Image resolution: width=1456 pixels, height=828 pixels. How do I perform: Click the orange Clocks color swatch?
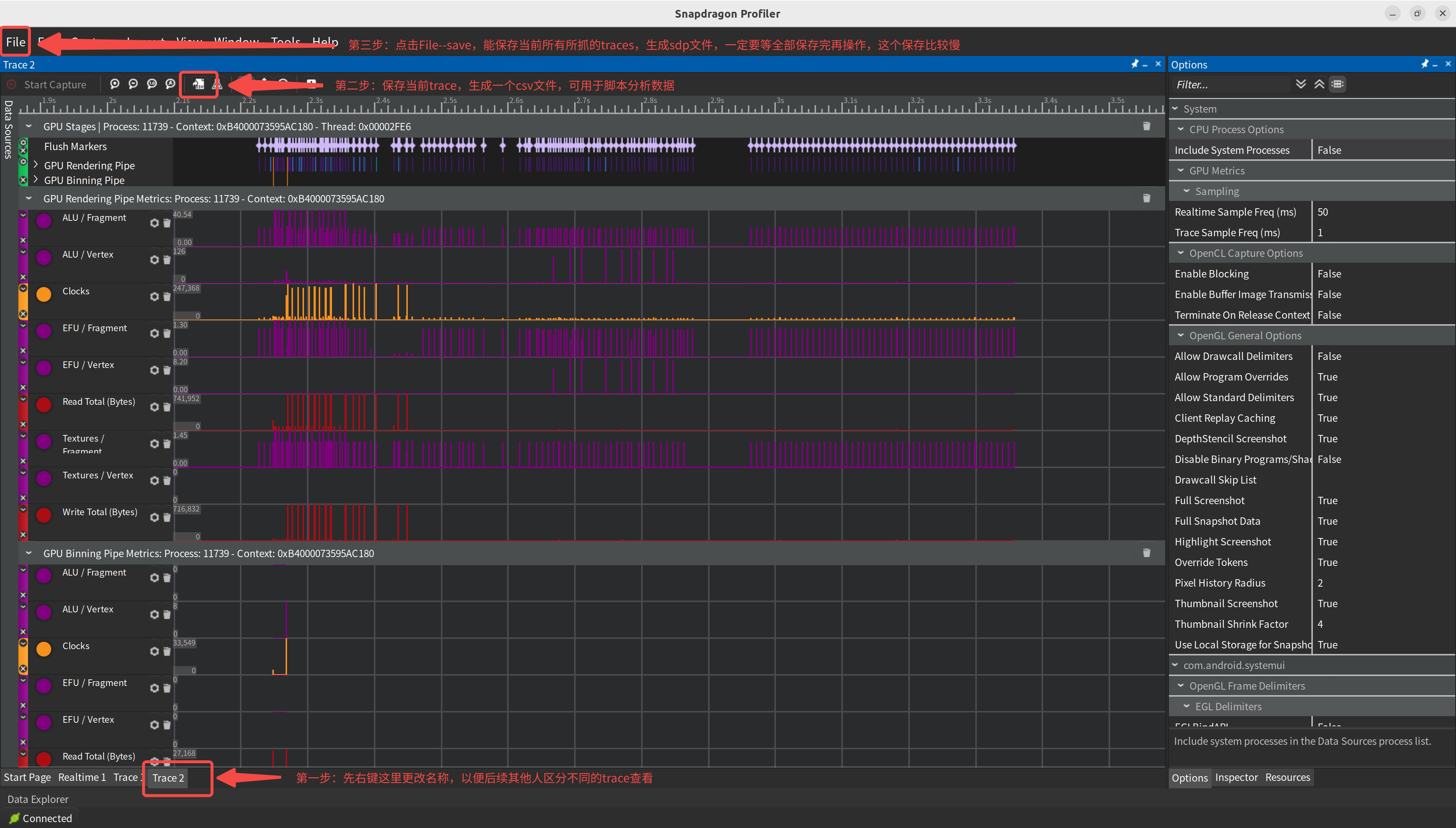tap(44, 294)
